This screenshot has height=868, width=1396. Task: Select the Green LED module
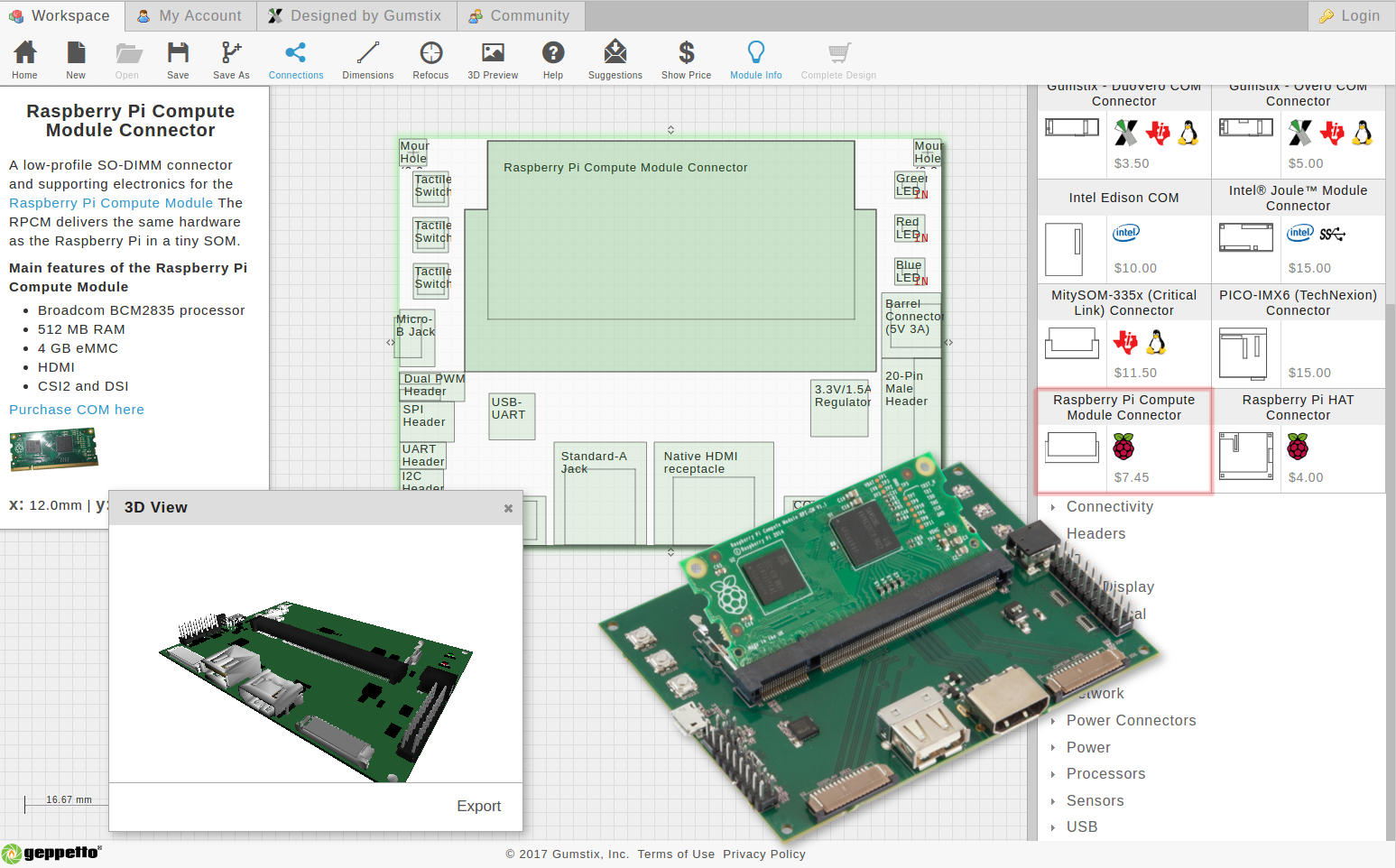[x=910, y=185]
